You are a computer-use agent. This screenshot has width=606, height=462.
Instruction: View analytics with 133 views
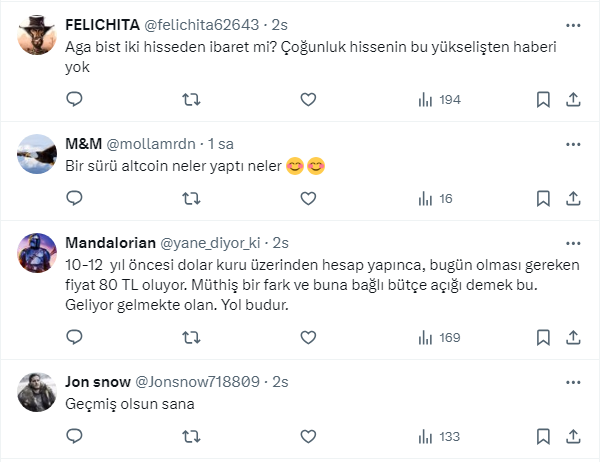[438, 436]
